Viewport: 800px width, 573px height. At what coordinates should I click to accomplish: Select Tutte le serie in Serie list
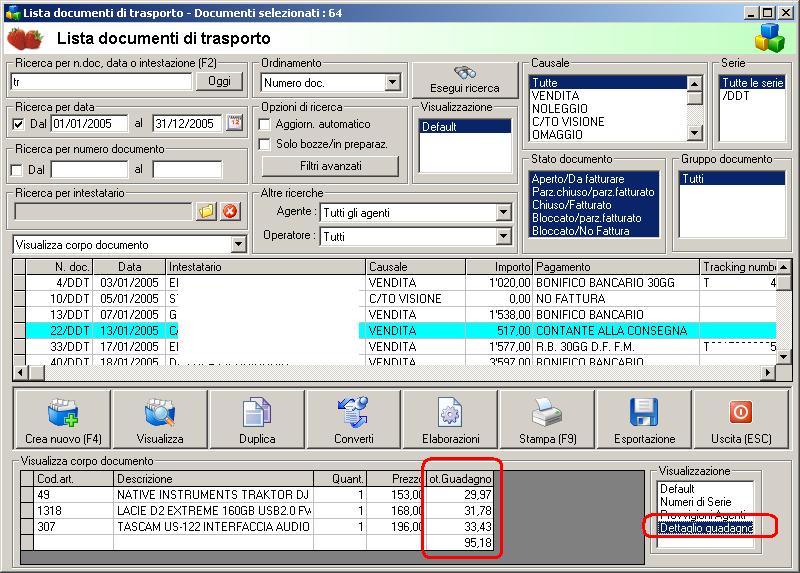pyautogui.click(x=753, y=83)
